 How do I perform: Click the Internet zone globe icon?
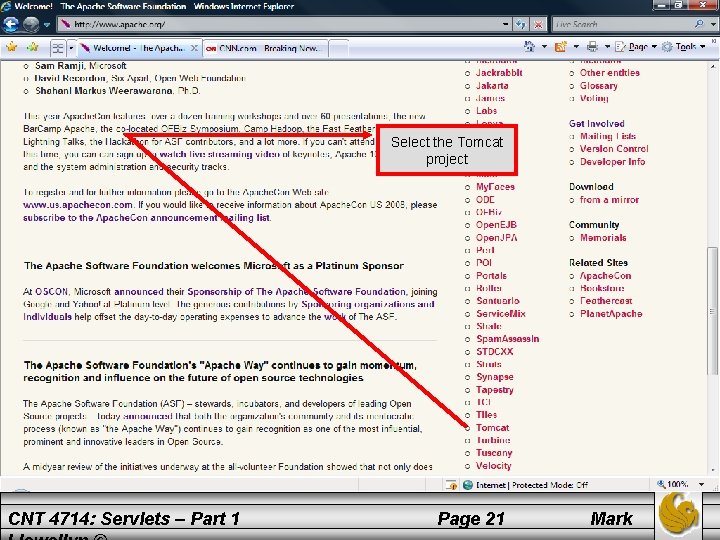click(x=467, y=485)
